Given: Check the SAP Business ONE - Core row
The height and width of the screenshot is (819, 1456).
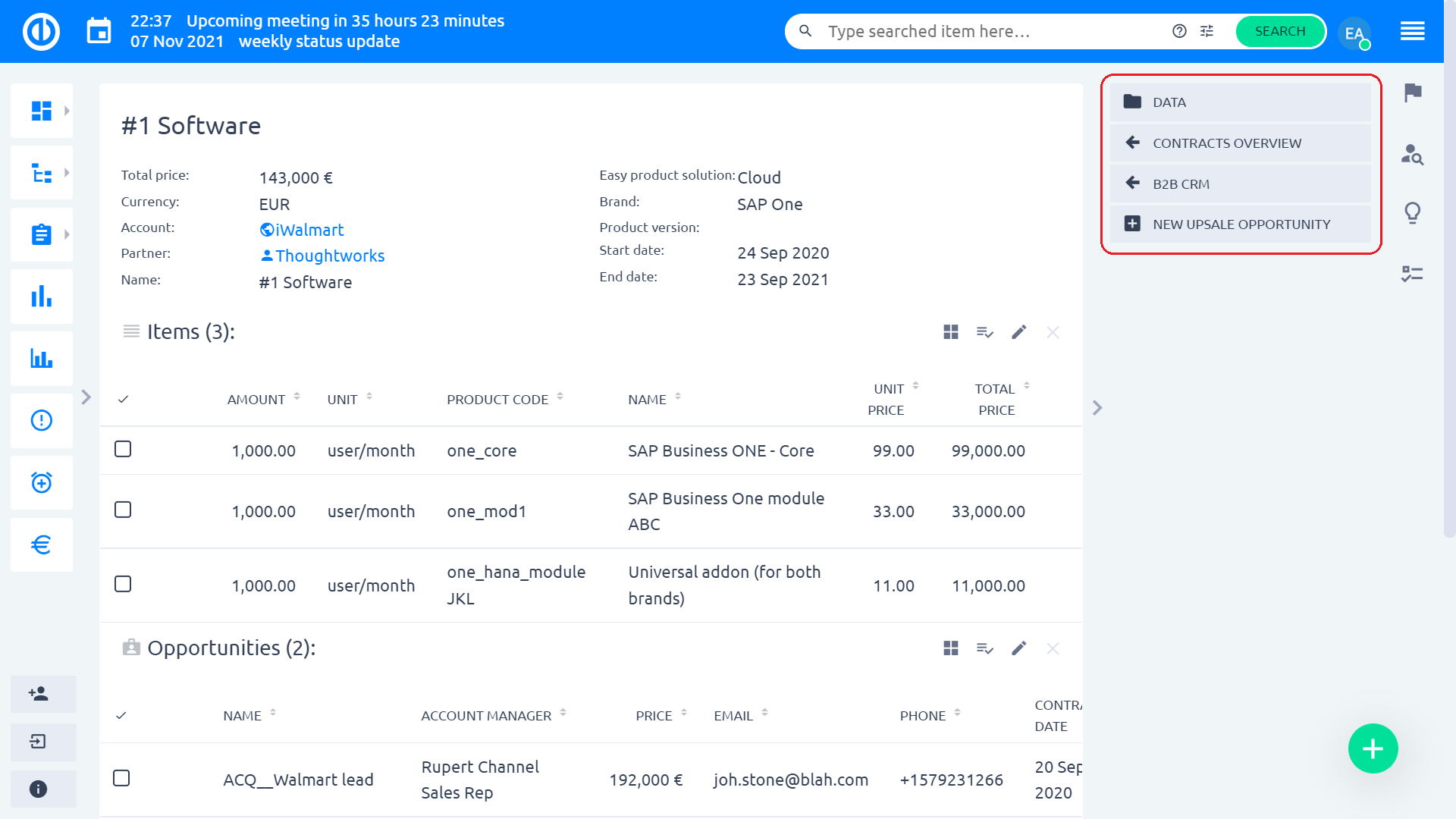Looking at the screenshot, I should click(123, 449).
